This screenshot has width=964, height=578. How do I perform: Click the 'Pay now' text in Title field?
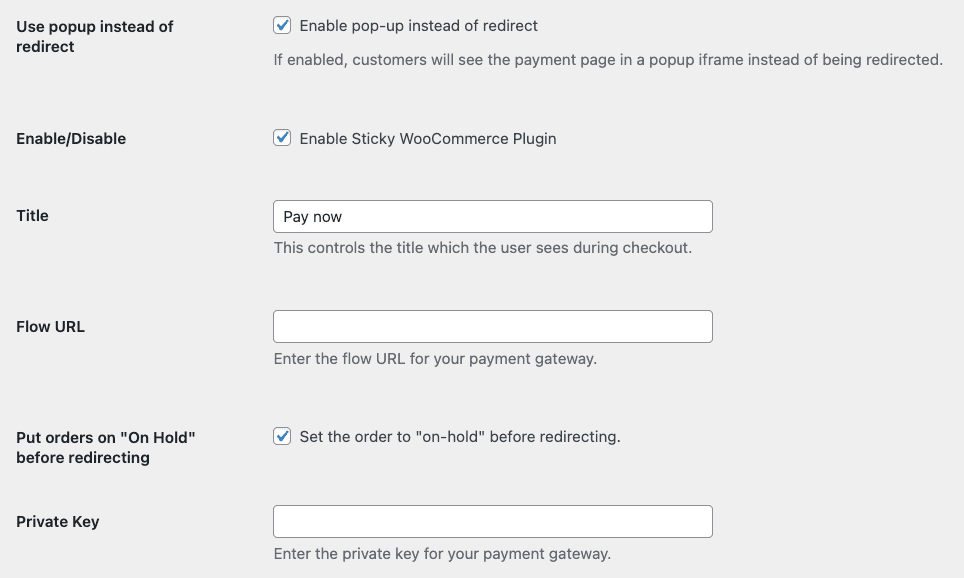312,217
